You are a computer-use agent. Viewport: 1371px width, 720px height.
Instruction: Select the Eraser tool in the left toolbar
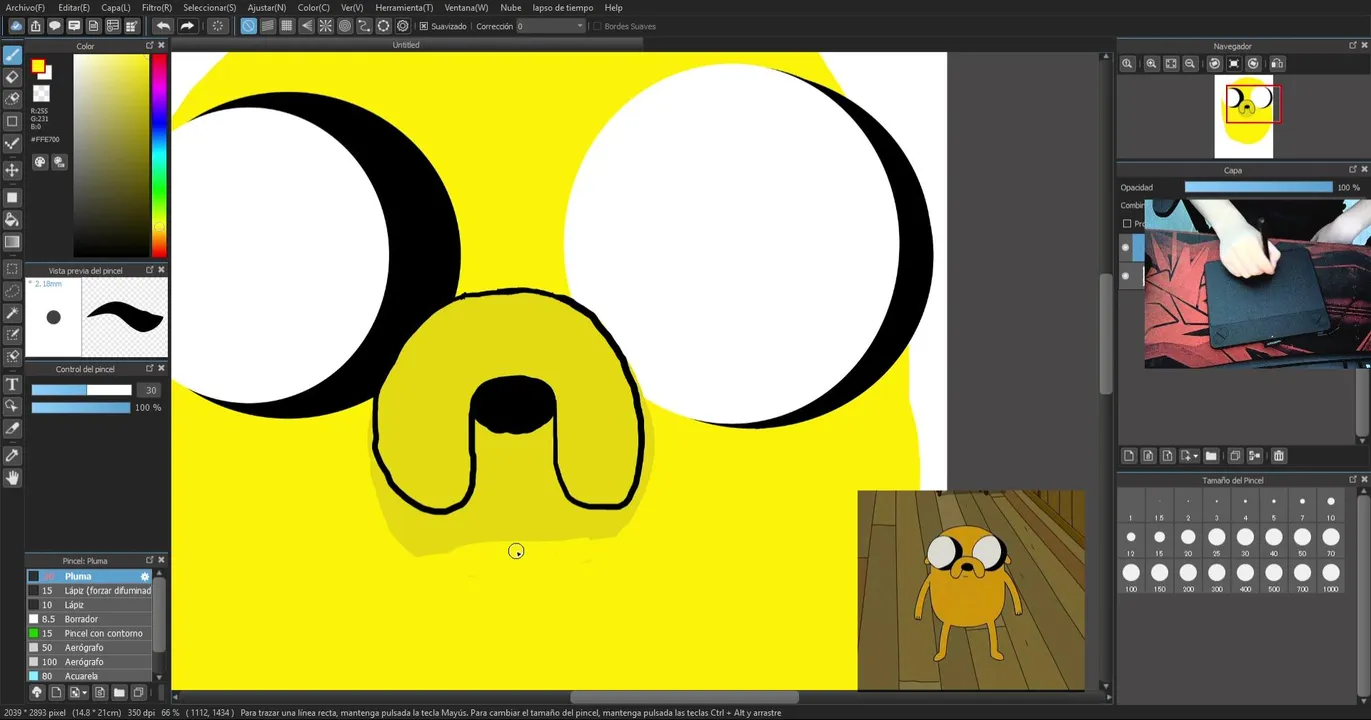coord(12,77)
